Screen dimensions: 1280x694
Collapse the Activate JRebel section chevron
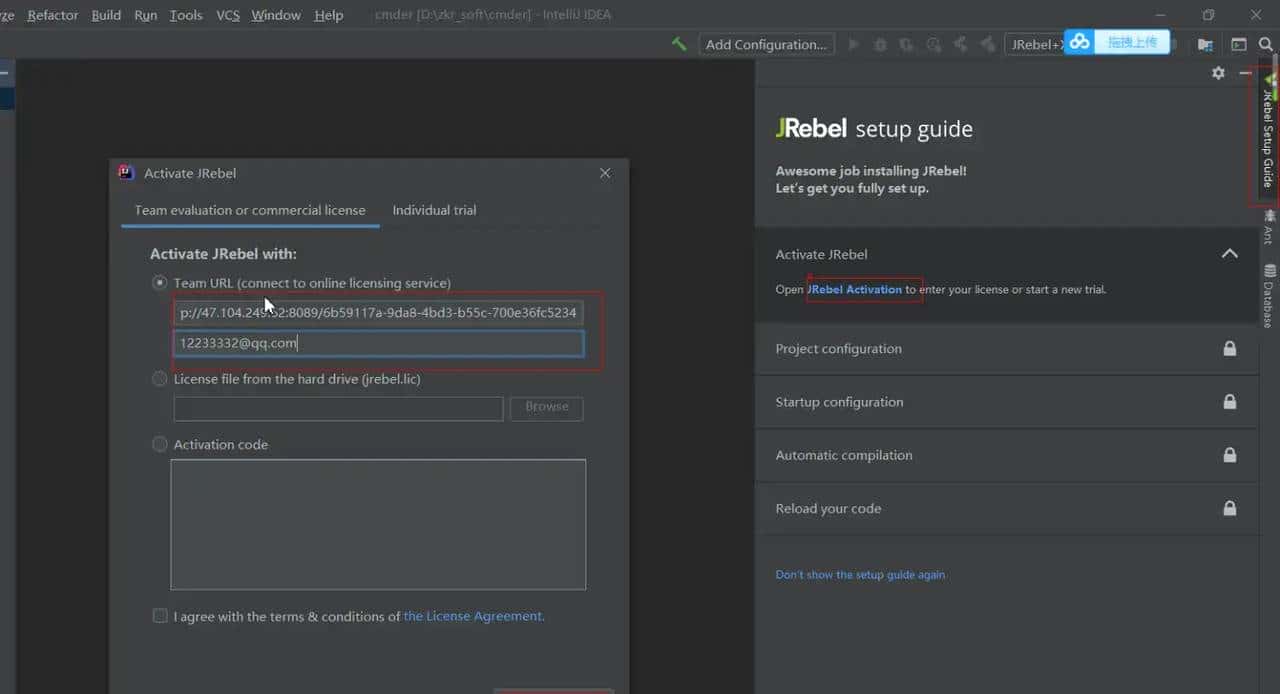click(1229, 254)
